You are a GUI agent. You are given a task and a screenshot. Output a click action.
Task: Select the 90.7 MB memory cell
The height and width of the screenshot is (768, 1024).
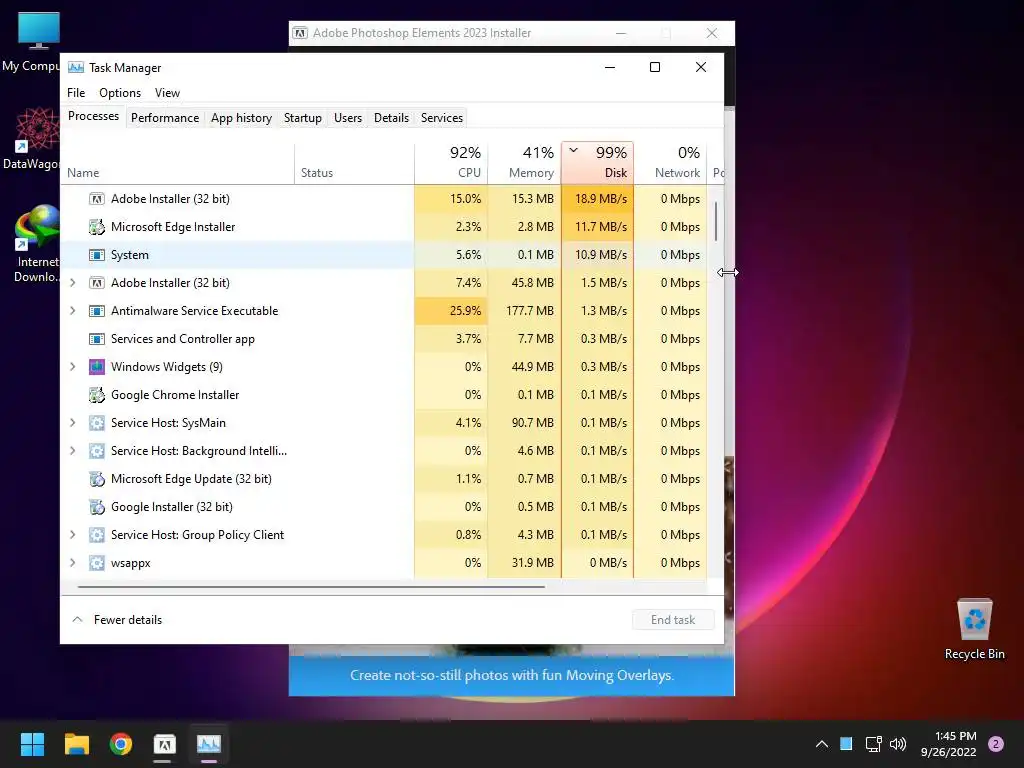[524, 423]
